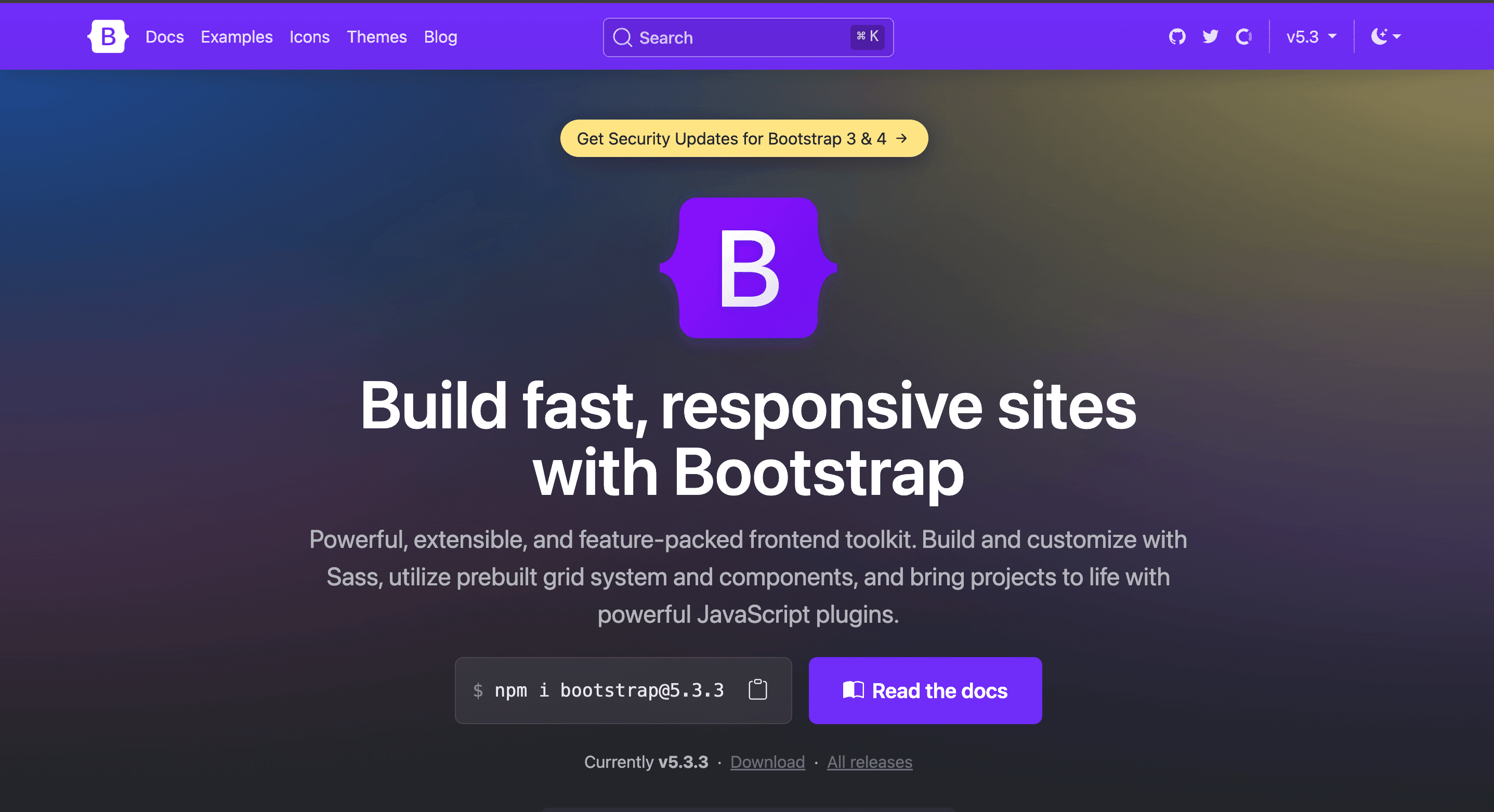
Task: Click the Download link
Action: click(767, 762)
